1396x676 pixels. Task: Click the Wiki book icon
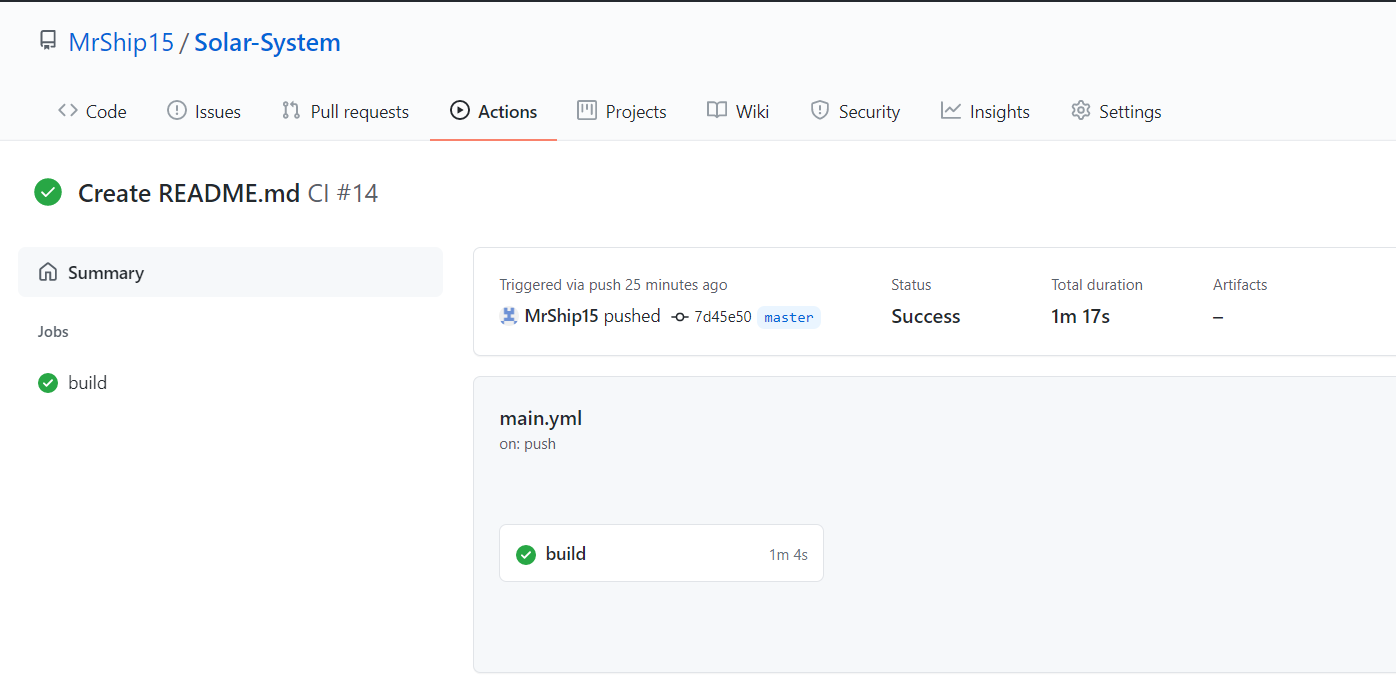click(717, 110)
